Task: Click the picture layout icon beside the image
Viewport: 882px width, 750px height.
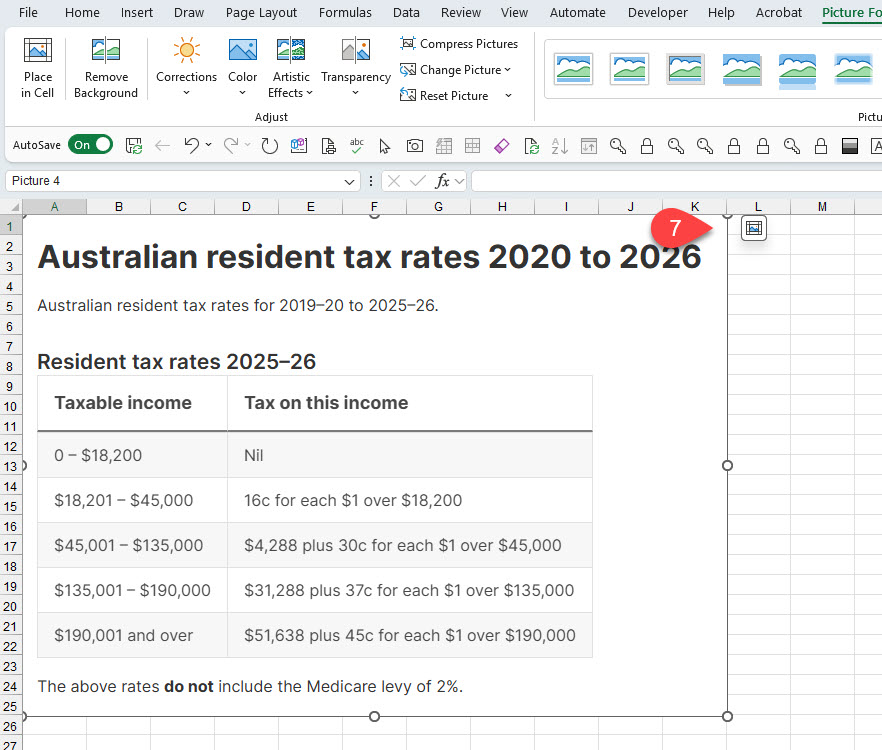Action: (754, 228)
